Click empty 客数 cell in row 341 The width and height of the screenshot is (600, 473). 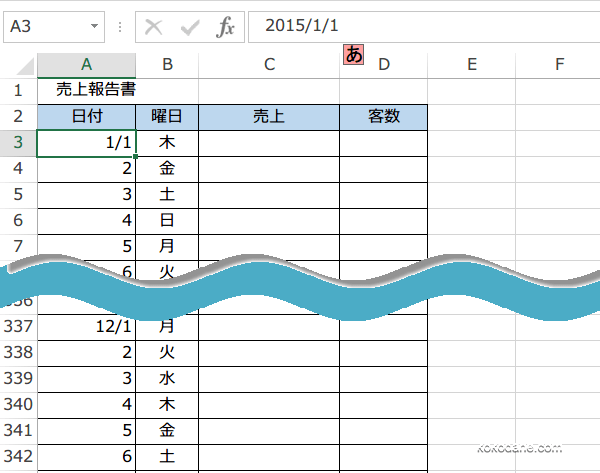coord(384,431)
